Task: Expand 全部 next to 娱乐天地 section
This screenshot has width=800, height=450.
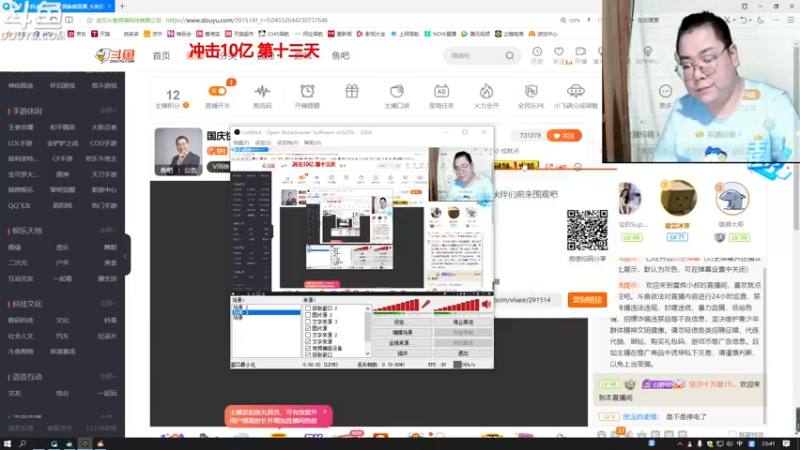Action: [108, 231]
